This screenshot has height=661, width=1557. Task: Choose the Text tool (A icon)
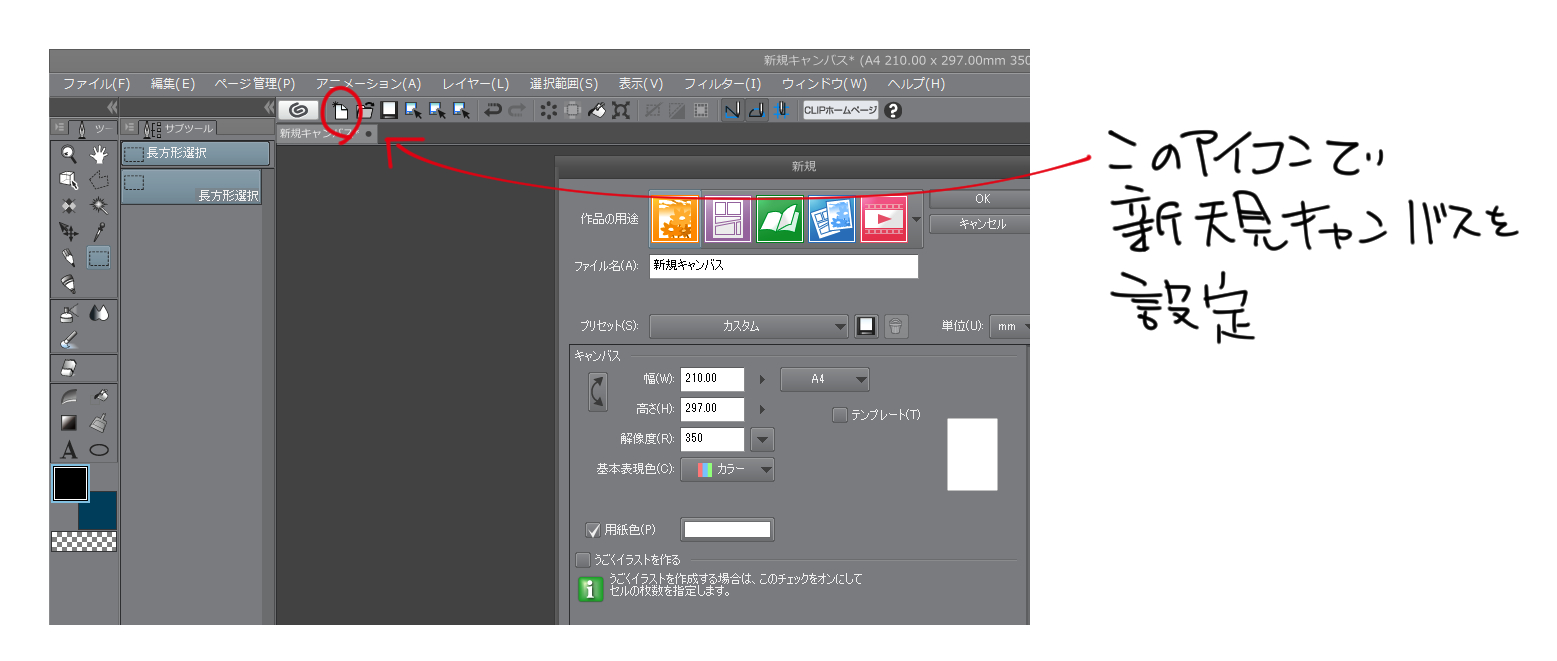point(69,449)
